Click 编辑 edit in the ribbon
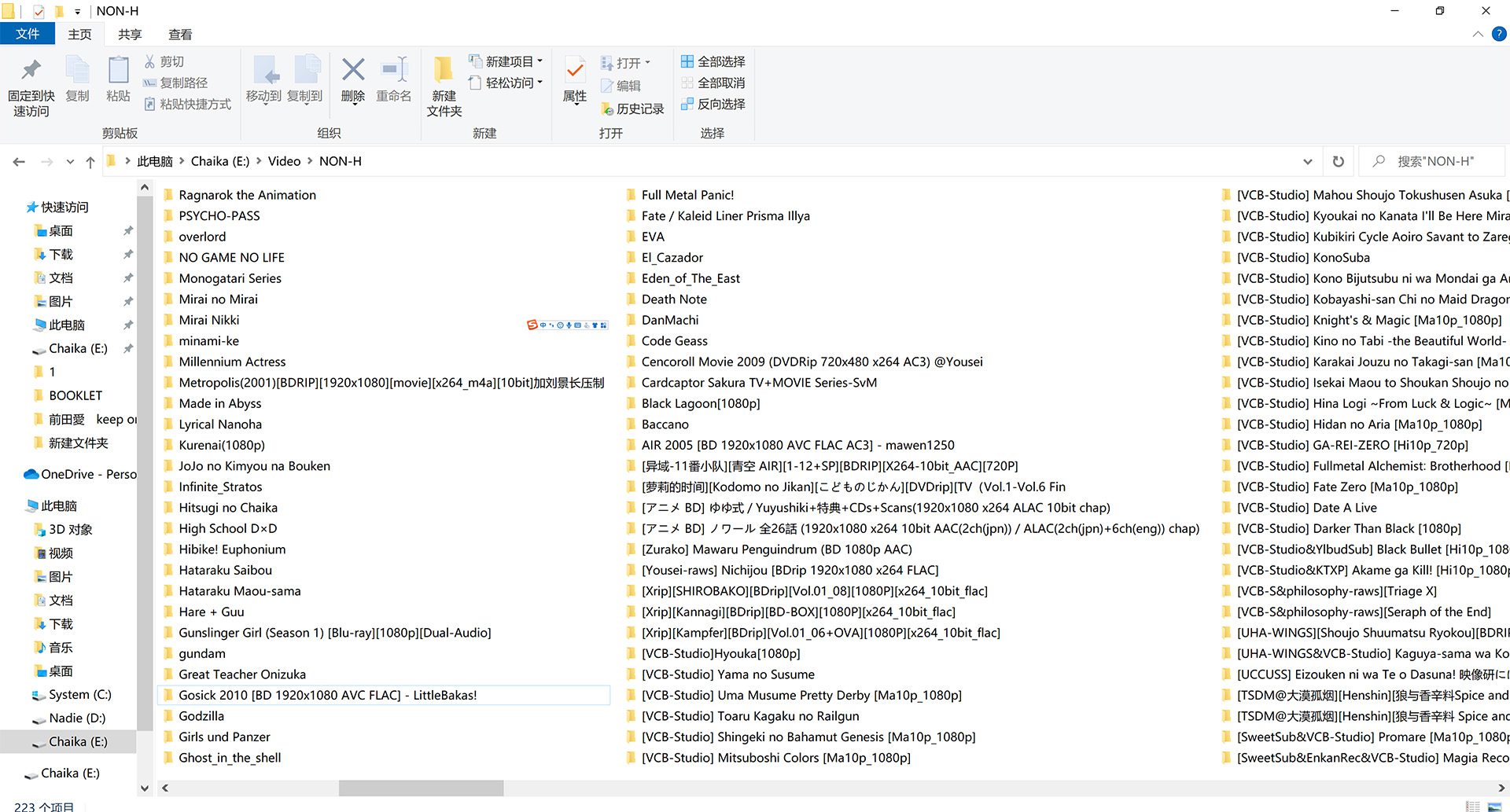This screenshot has height=812, width=1510. click(621, 86)
